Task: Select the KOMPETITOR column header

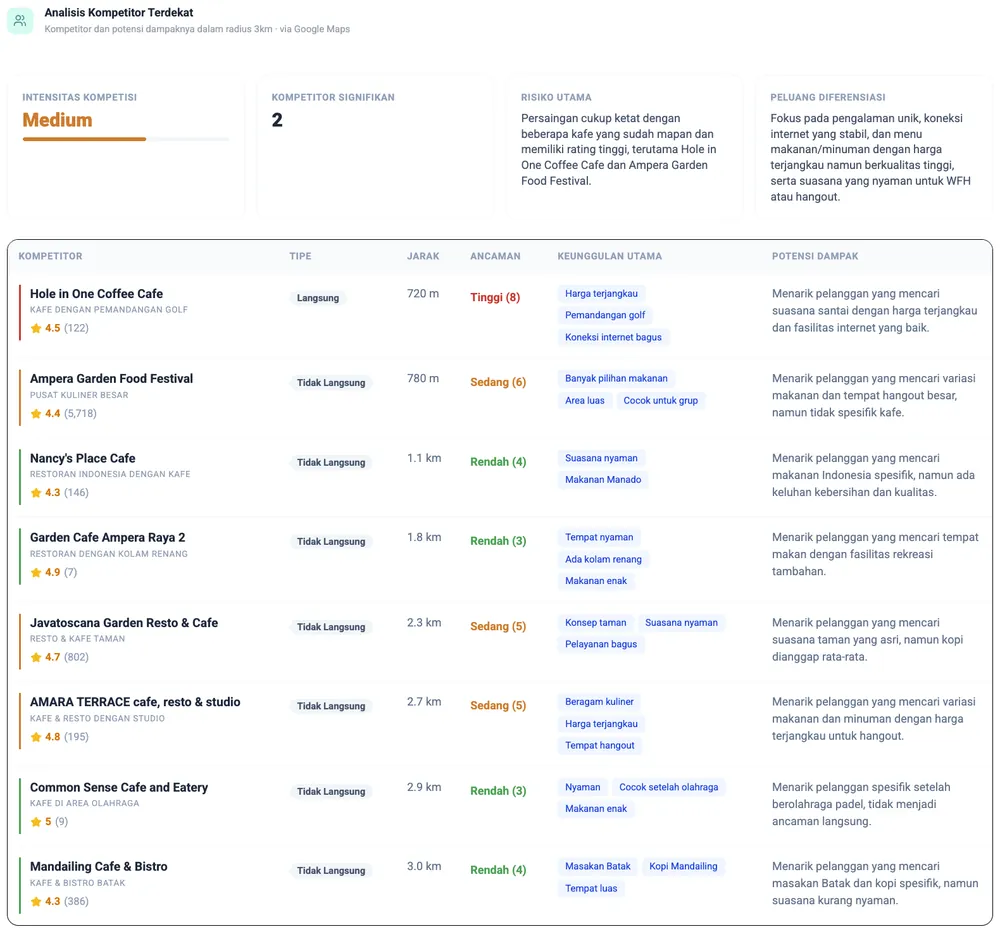Action: 50,256
